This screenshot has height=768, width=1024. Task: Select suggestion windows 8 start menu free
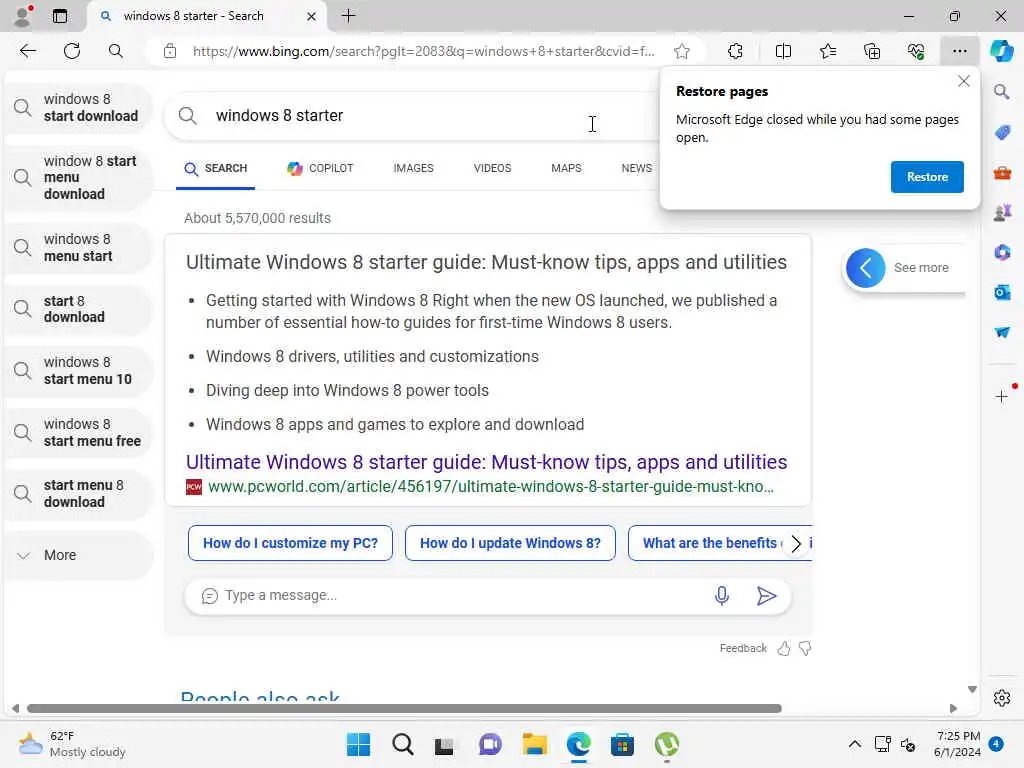78,432
